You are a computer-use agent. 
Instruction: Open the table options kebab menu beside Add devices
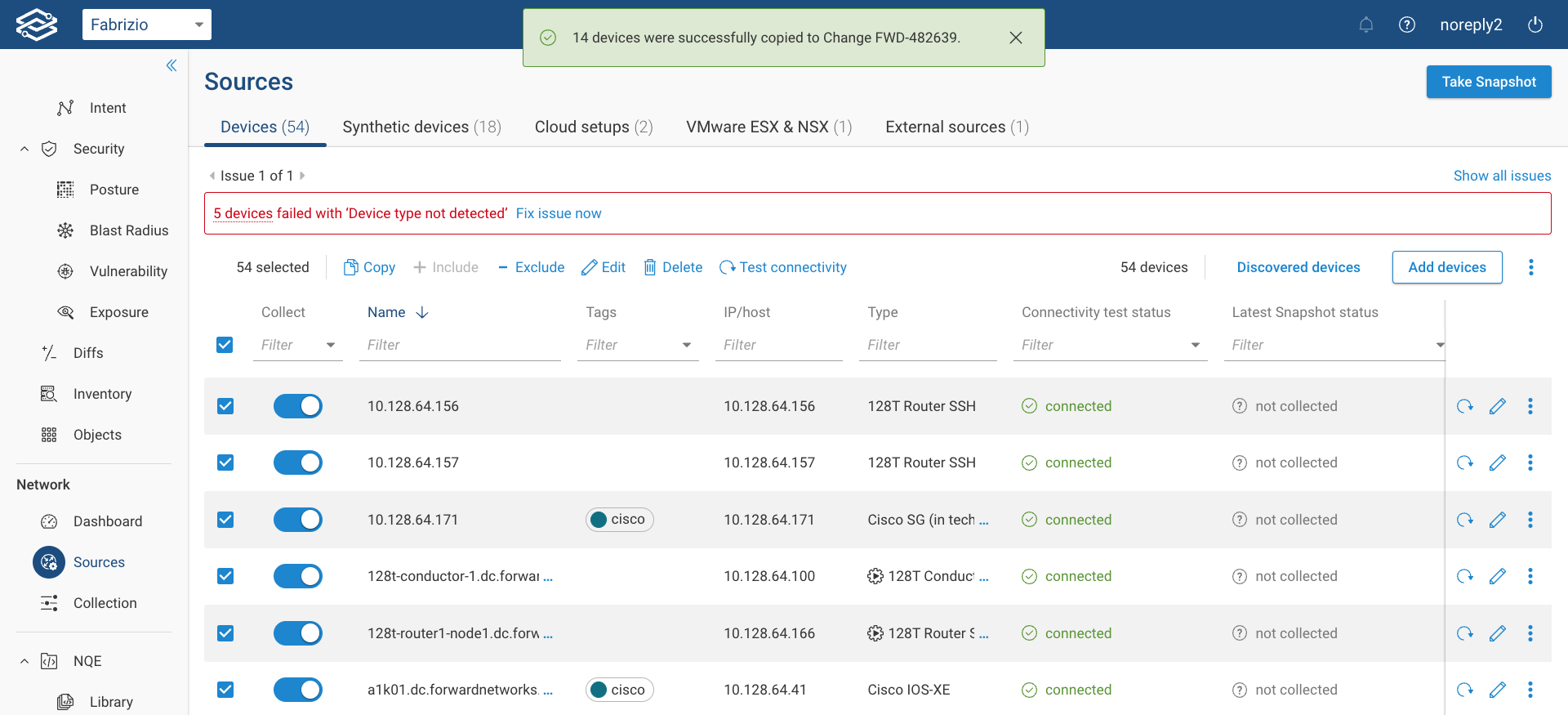click(1530, 267)
